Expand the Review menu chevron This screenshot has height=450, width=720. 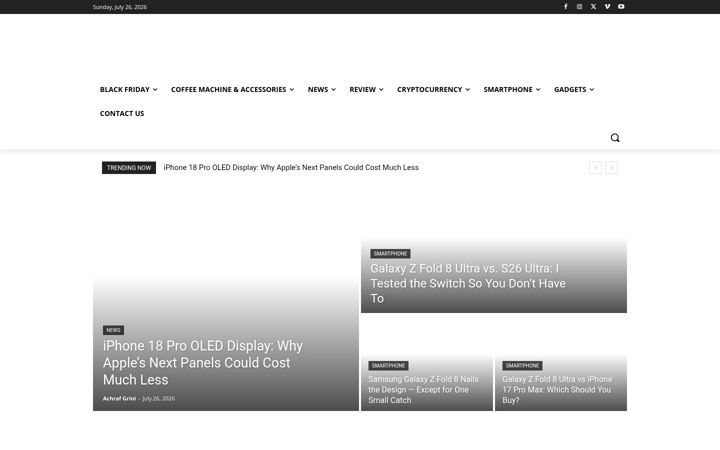point(381,90)
